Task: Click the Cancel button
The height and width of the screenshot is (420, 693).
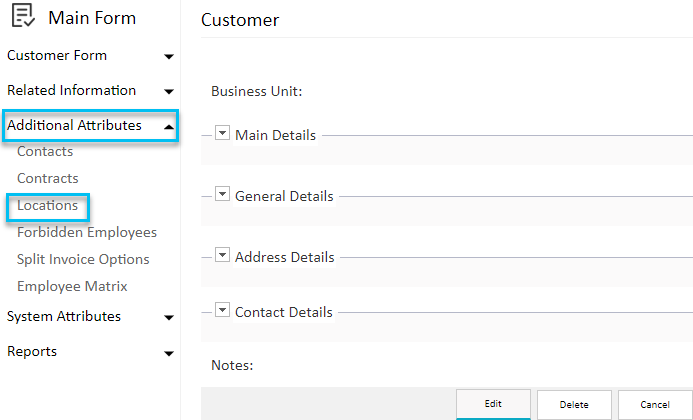Action: pyautogui.click(x=655, y=405)
